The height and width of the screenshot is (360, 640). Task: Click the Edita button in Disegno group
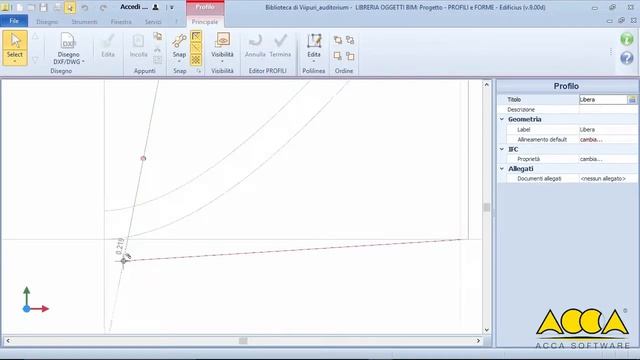tap(108, 46)
